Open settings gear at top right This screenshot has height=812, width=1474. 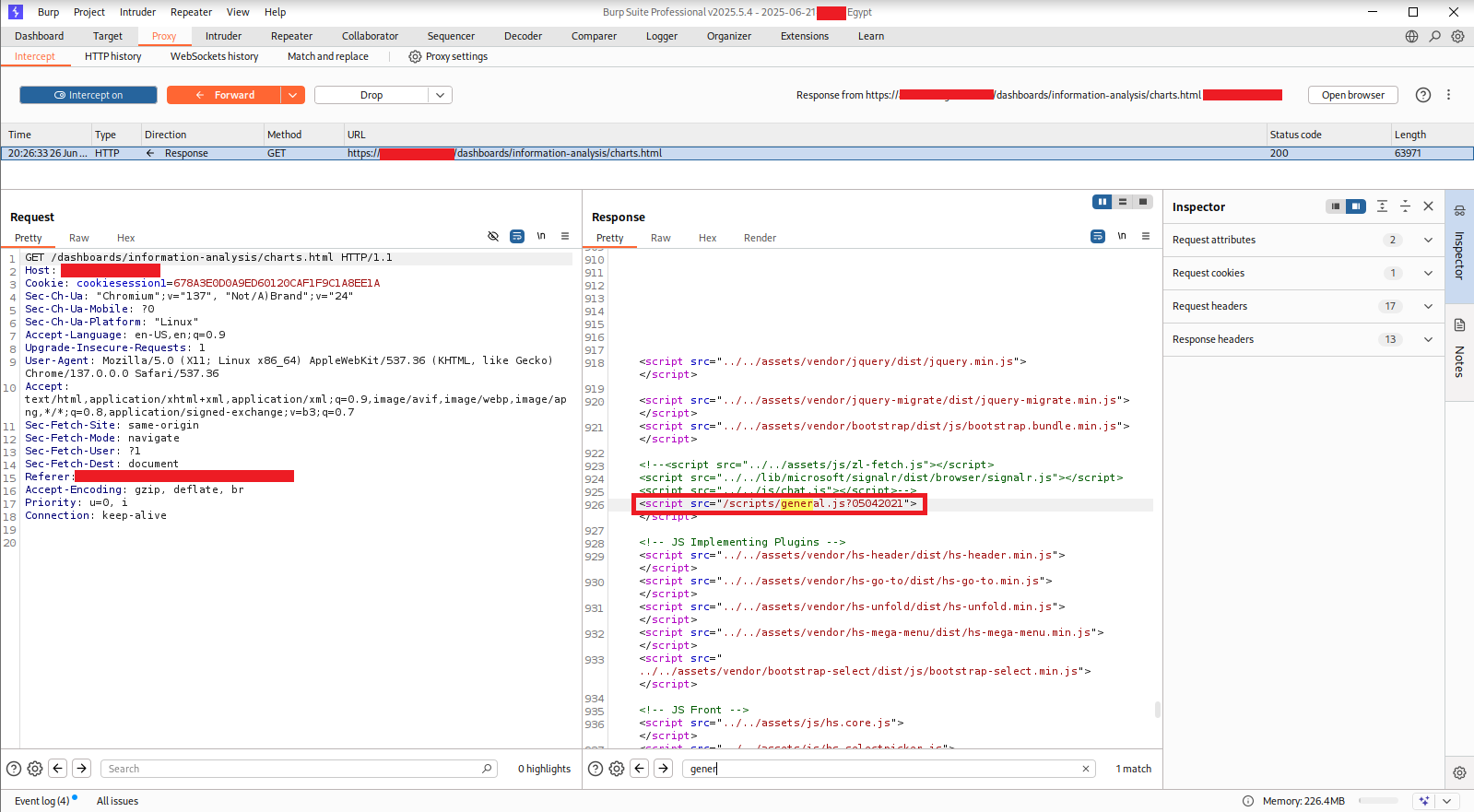(1457, 36)
